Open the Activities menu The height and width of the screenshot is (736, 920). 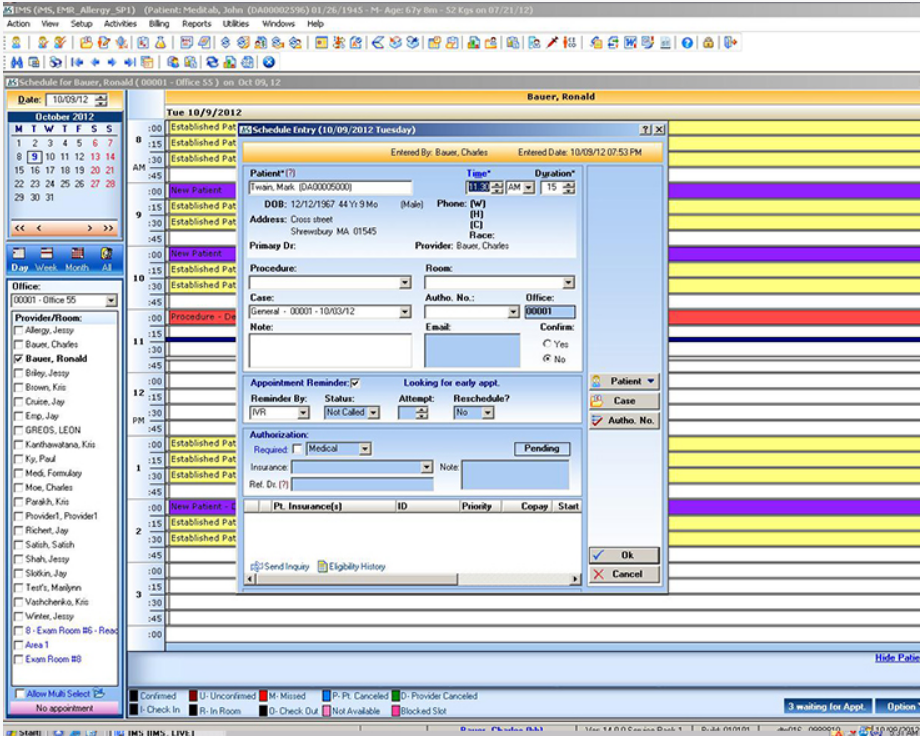[x=120, y=23]
